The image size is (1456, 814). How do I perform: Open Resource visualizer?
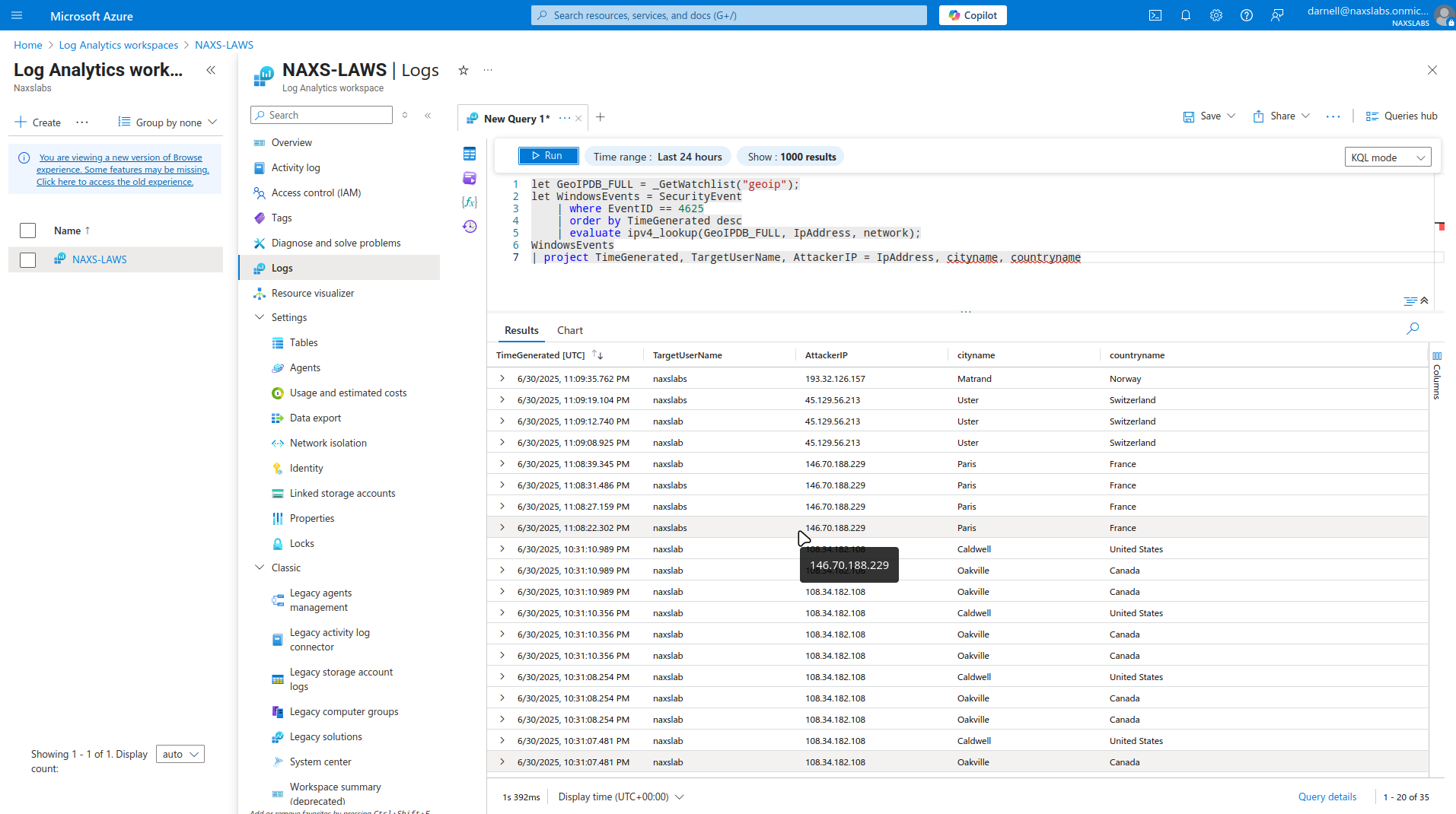click(312, 293)
